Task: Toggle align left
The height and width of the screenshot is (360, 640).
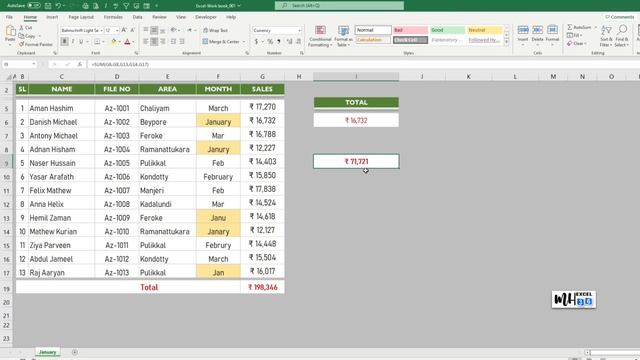Action: point(146,42)
